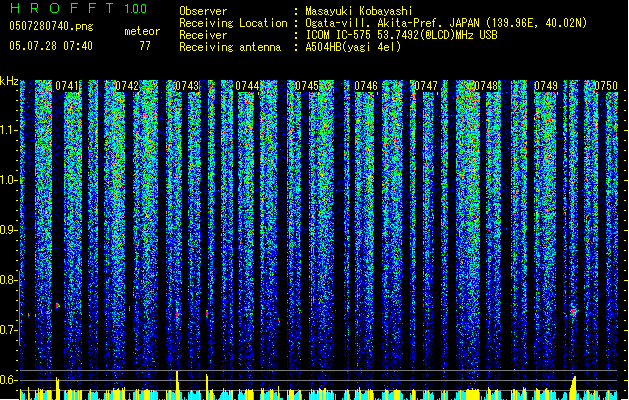Click the observer name Masayuki Kobayashi

(x=359, y=11)
